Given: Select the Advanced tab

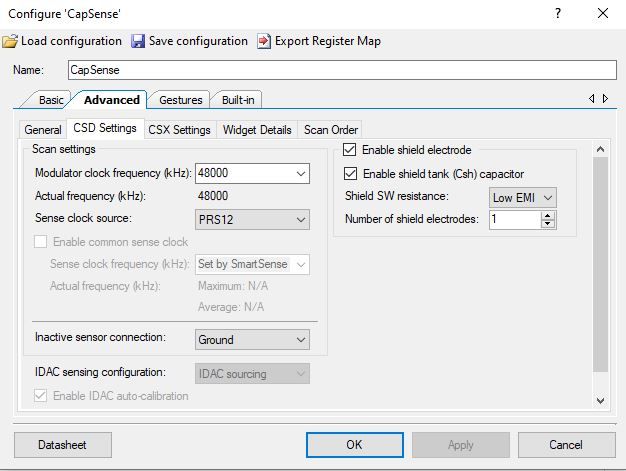Looking at the screenshot, I should click(112, 100).
